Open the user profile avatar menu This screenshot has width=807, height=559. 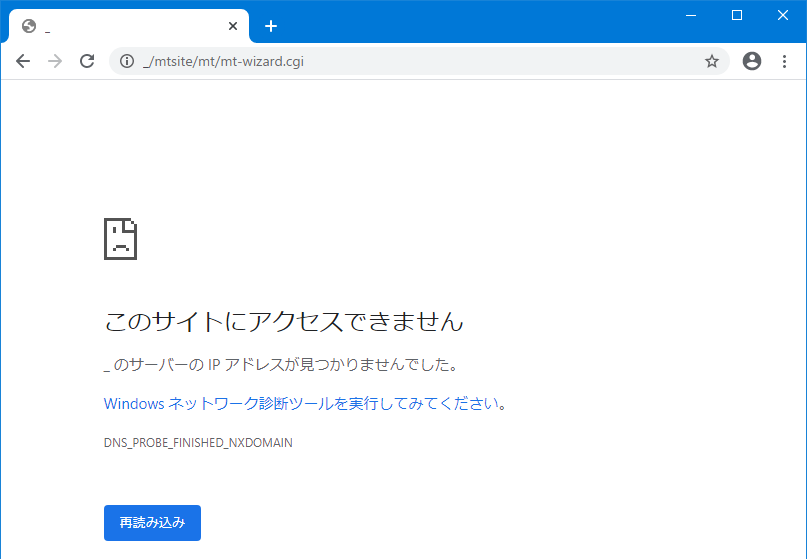(x=752, y=61)
